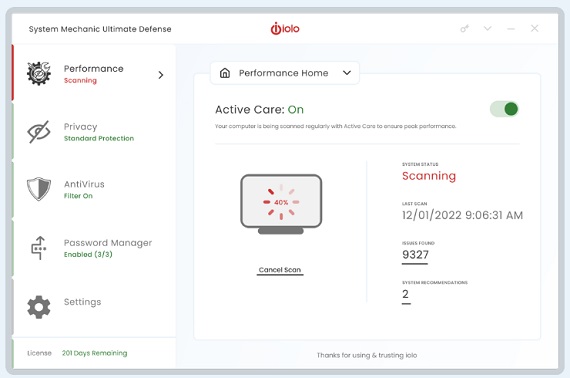Click the Enabled (3/3) status text
570x378 pixels.
coord(88,254)
